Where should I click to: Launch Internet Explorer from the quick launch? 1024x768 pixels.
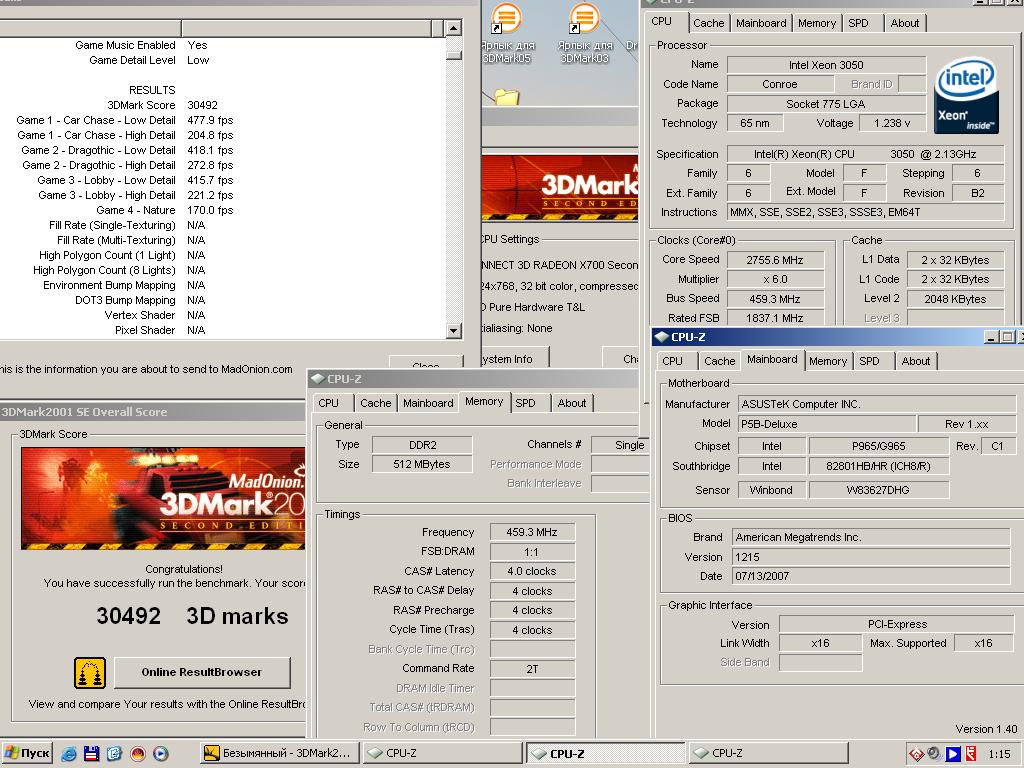point(69,754)
